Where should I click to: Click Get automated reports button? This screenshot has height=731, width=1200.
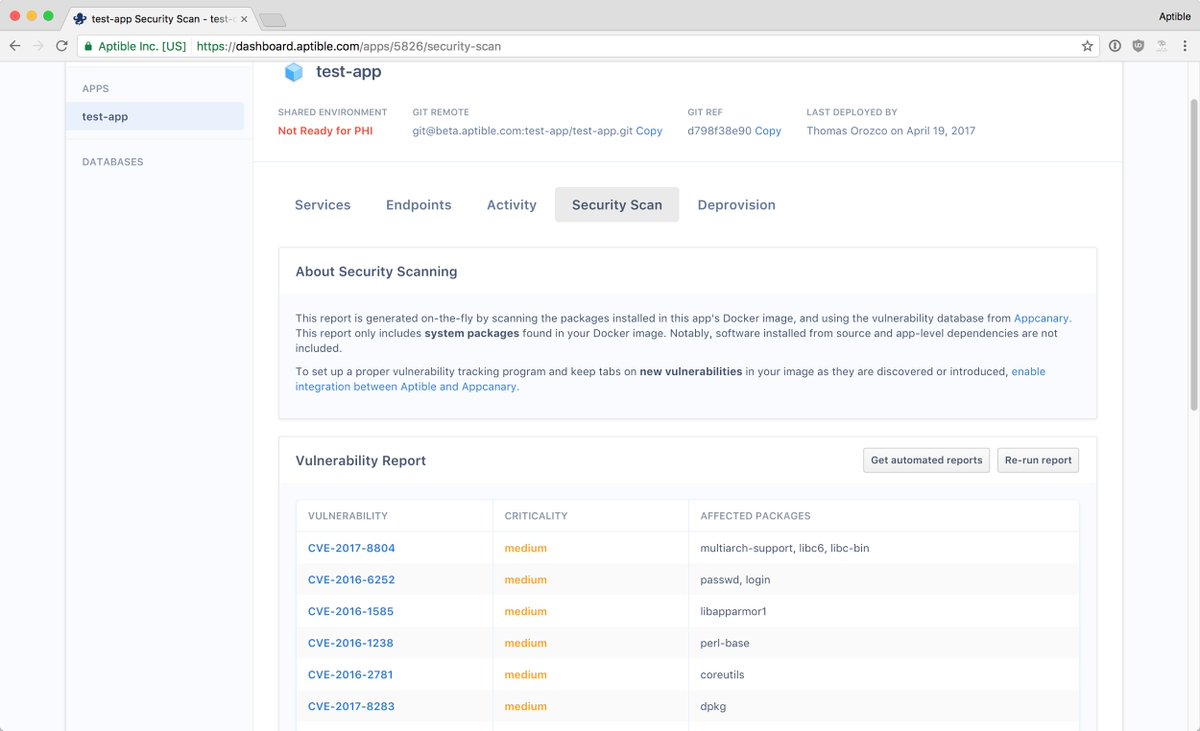pyautogui.click(x=927, y=460)
